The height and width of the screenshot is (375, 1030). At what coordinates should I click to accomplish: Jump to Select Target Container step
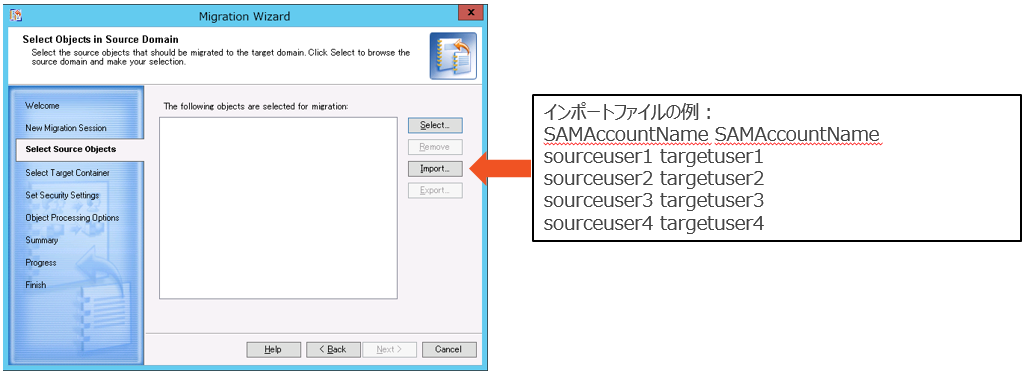67,173
